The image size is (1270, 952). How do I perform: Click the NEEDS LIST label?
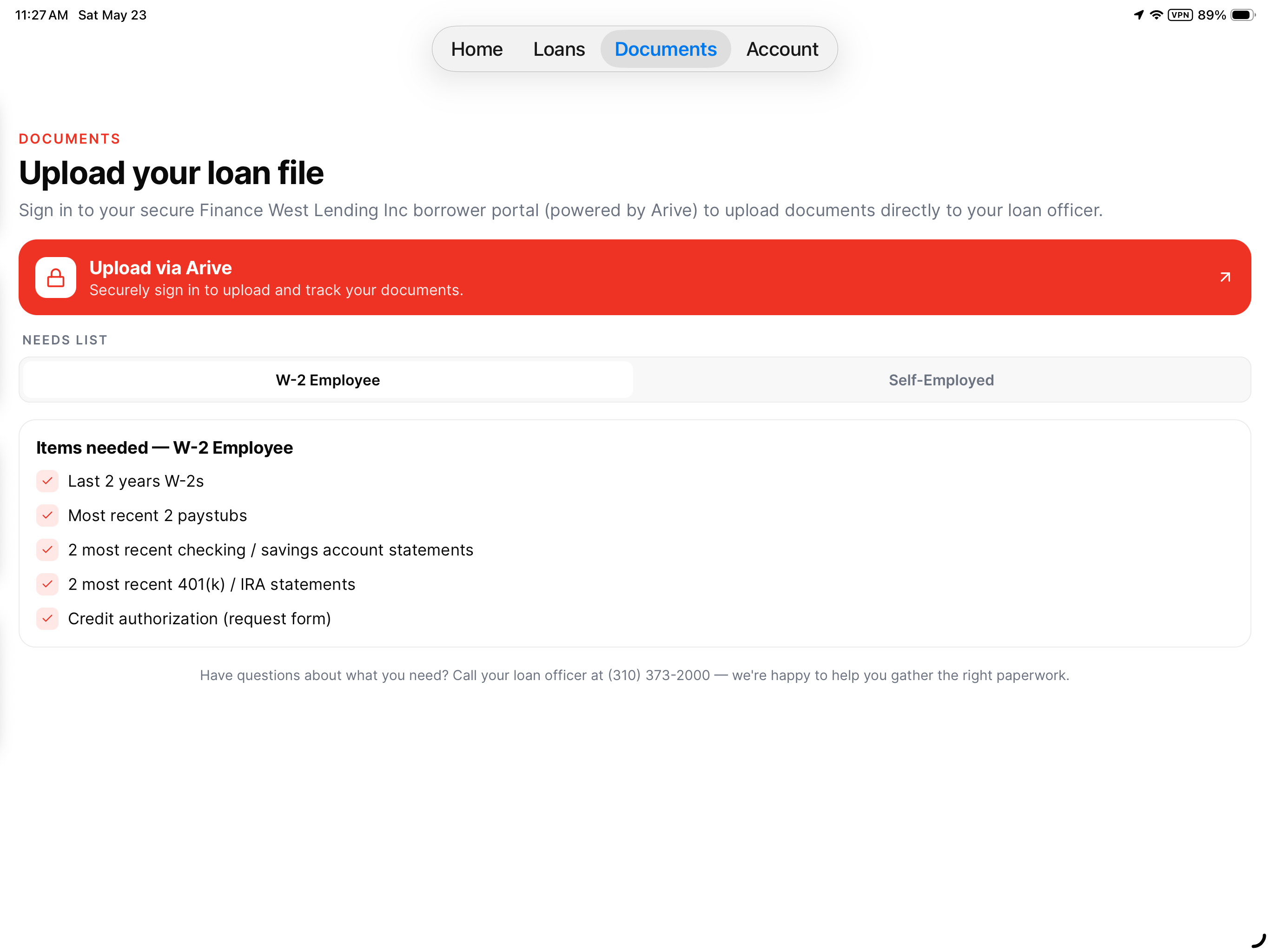[x=65, y=340]
